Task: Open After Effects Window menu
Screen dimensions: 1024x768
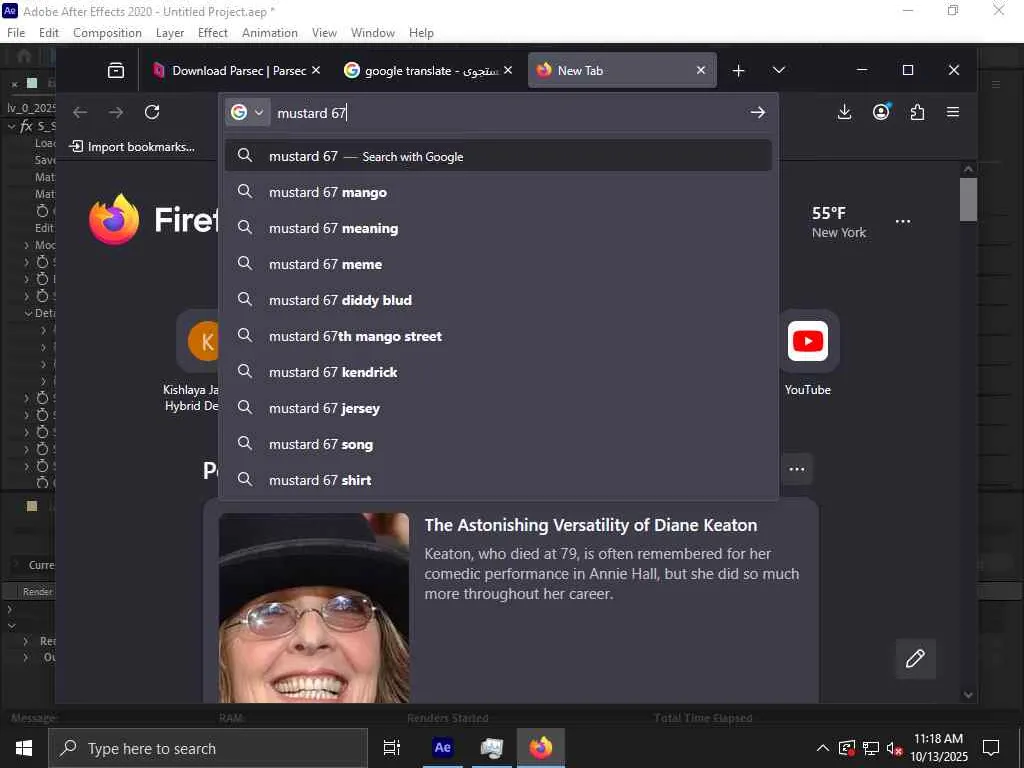Action: (373, 33)
